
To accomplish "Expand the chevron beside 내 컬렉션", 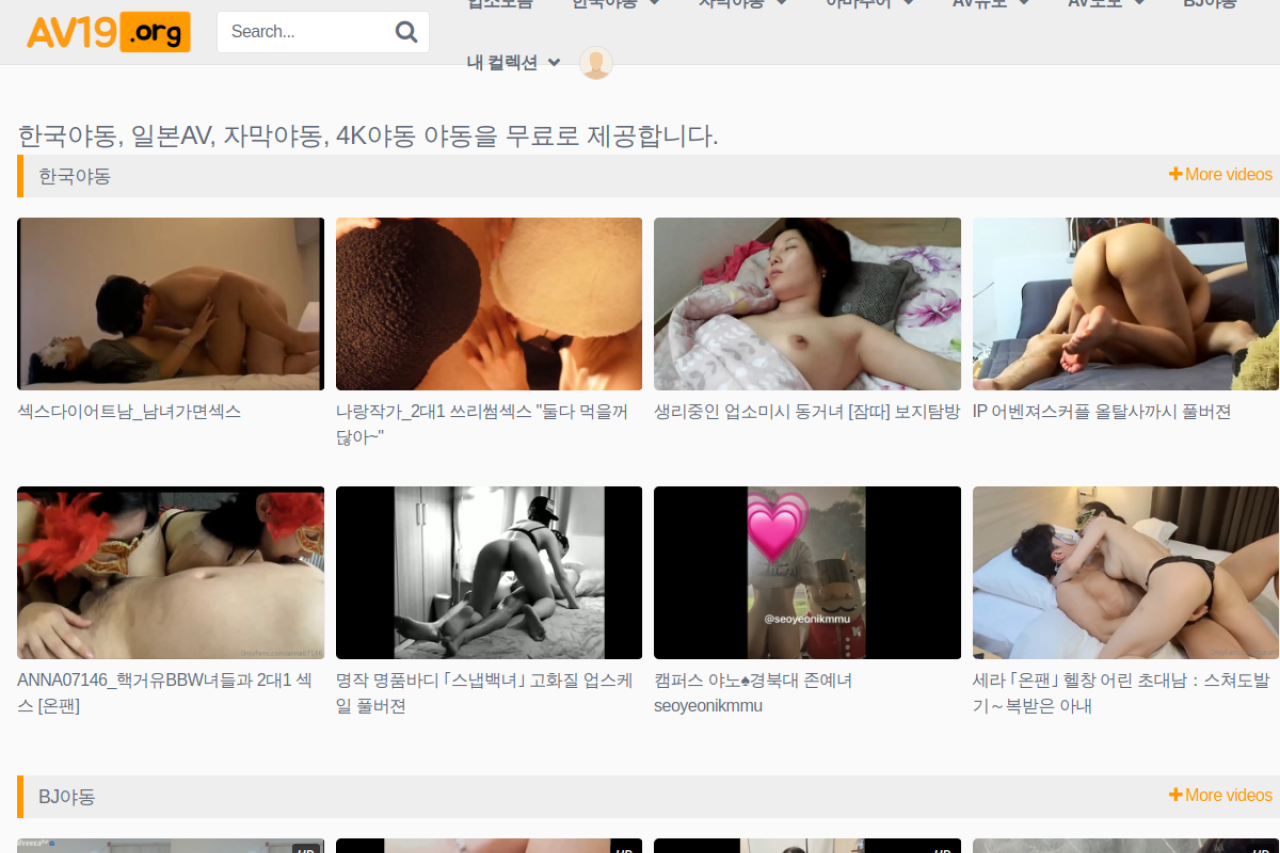I will click(554, 63).
